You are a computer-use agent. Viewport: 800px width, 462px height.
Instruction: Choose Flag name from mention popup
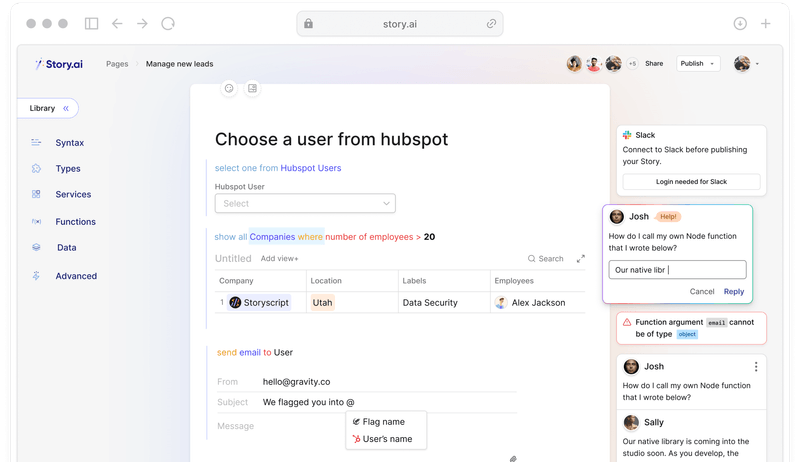pyautogui.click(x=379, y=422)
